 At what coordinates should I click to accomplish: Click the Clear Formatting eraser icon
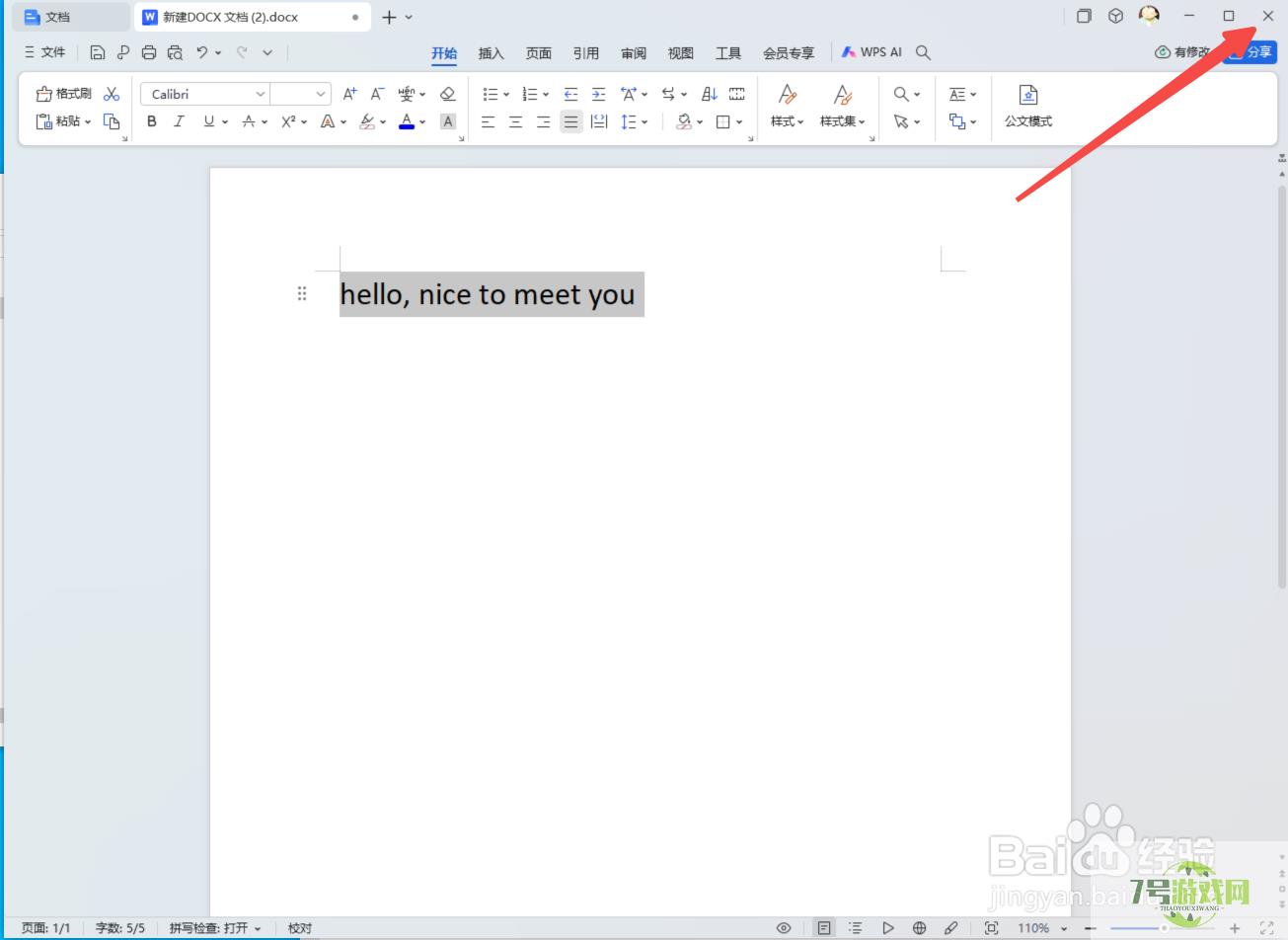448,94
